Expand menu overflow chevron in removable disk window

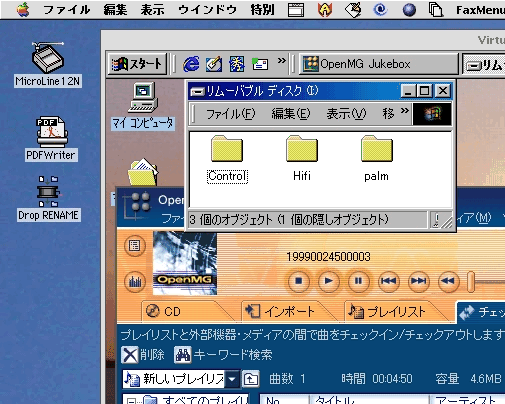tap(405, 111)
